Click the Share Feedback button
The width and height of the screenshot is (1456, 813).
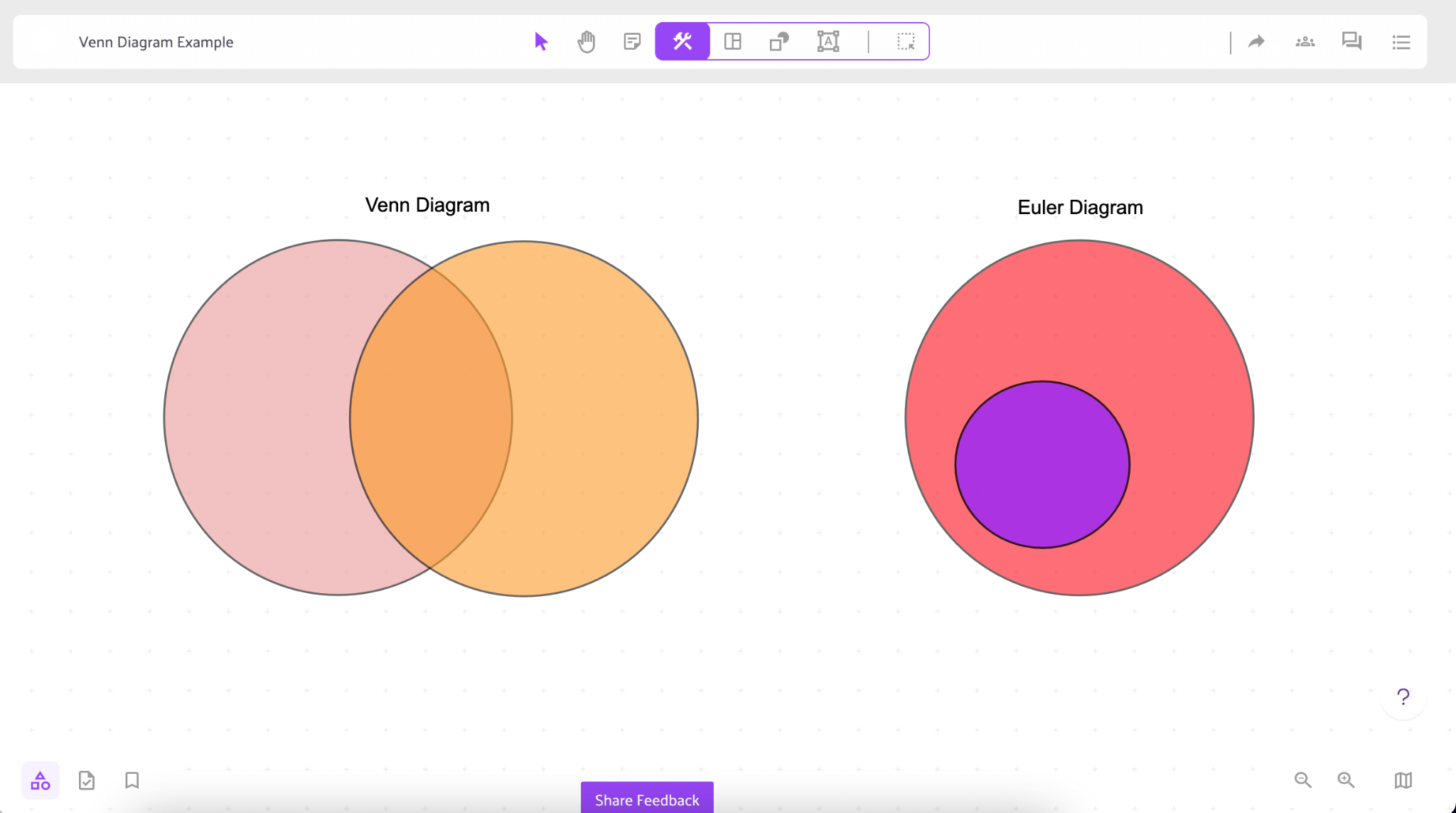[x=646, y=799]
